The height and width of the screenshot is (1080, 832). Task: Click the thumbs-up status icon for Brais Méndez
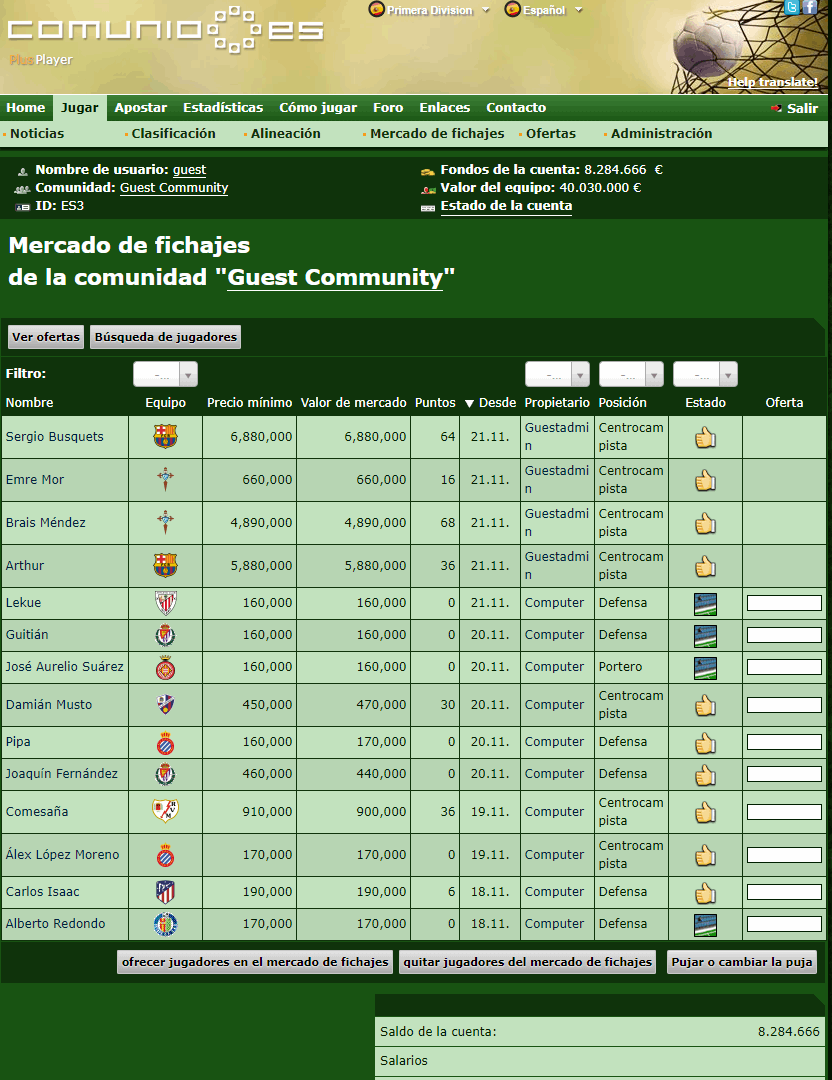point(705,523)
